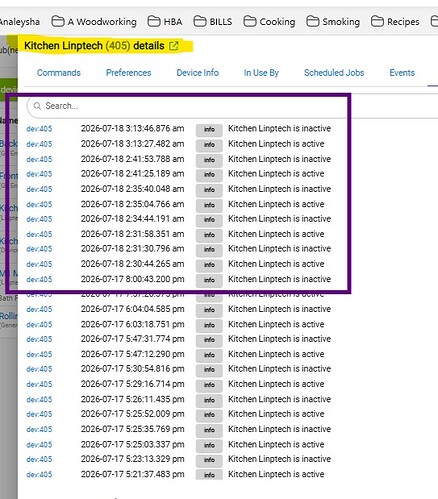Click info badge for 6:04:04.585 pm event
This screenshot has height=499, width=438.
[209, 310]
